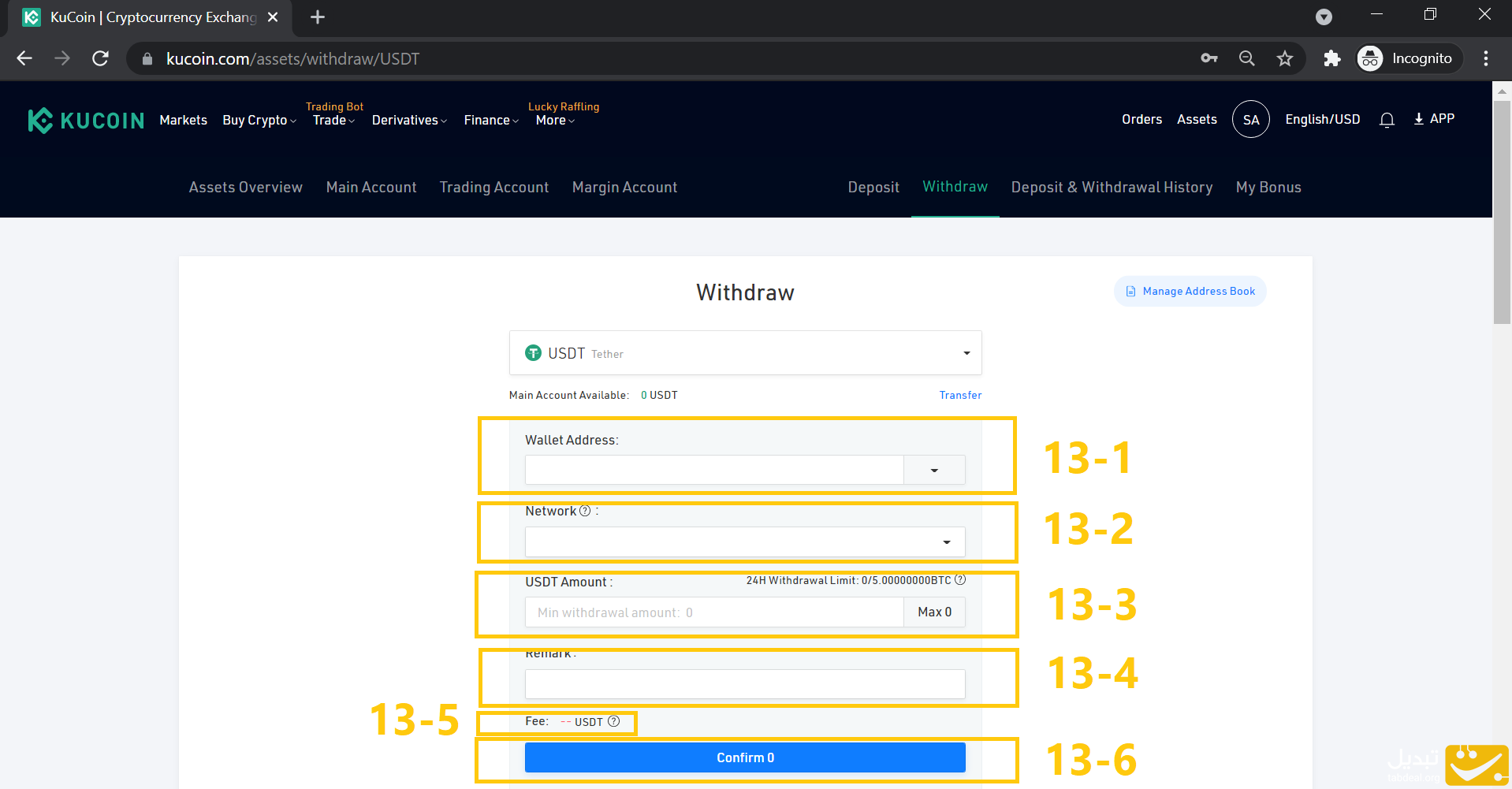Click the Remark input field

click(745, 684)
